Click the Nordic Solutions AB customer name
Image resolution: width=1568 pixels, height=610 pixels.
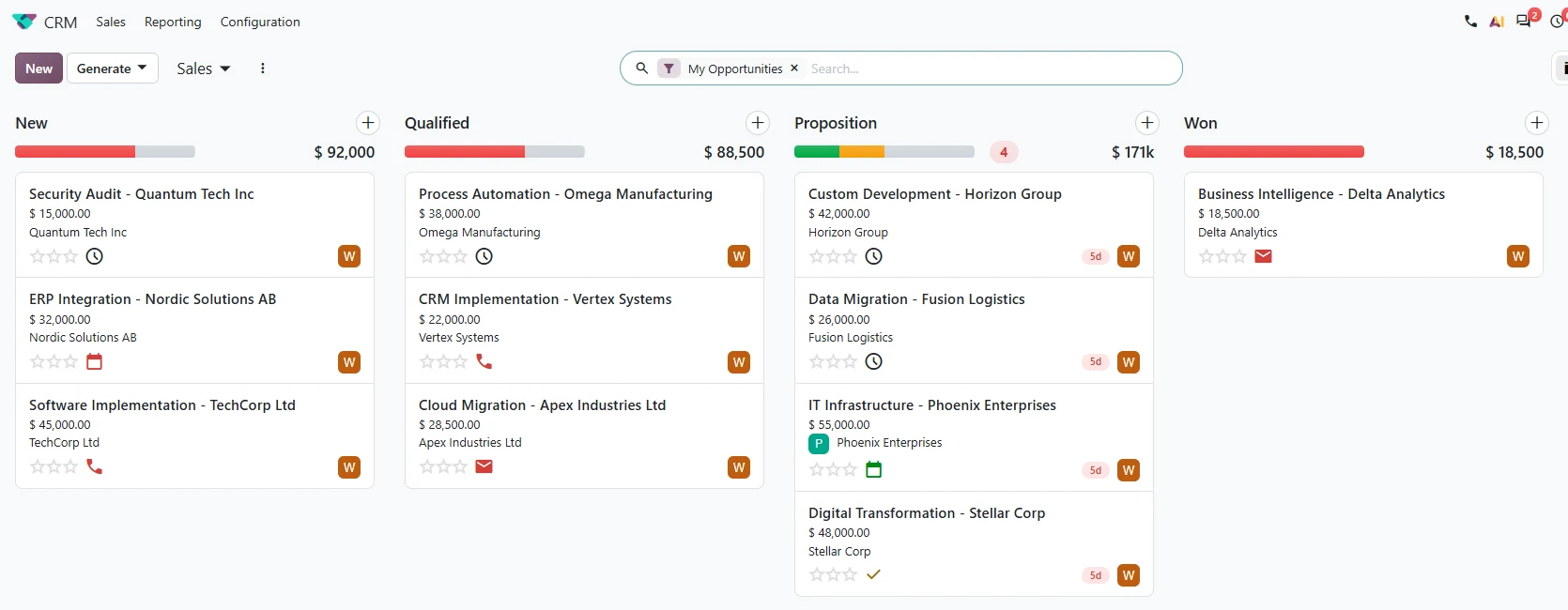(83, 337)
